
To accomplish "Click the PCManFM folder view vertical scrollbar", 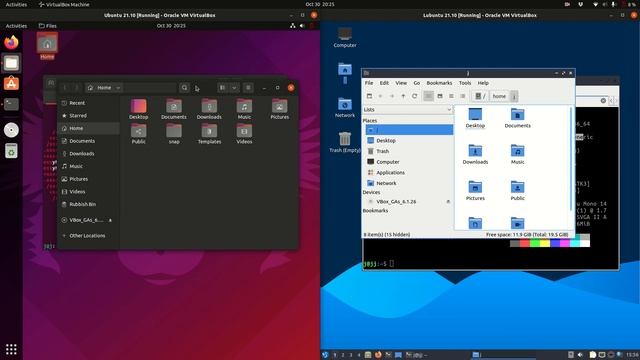I will tap(571, 159).
